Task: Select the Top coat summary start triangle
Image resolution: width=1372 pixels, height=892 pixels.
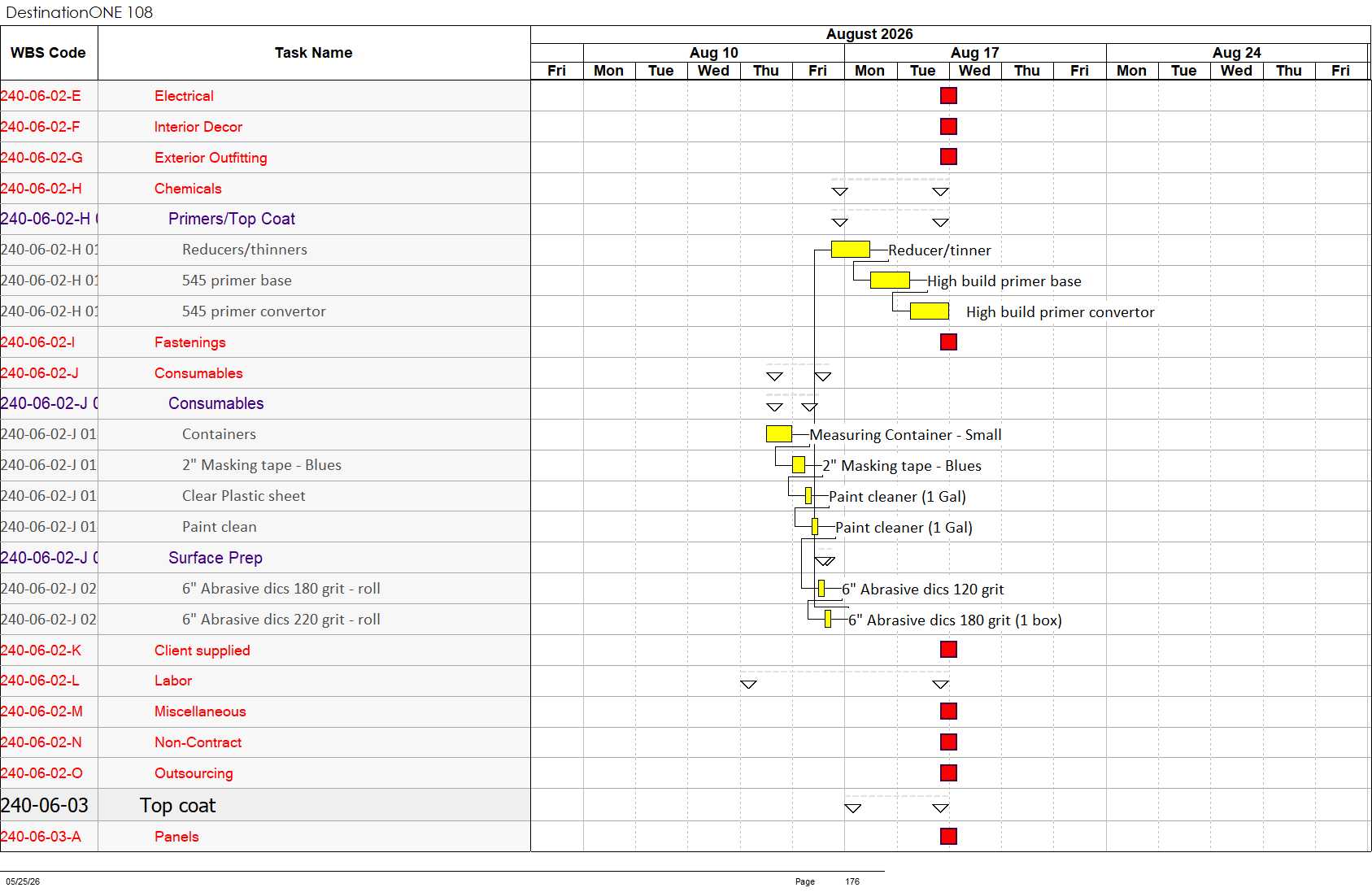Action: click(853, 808)
